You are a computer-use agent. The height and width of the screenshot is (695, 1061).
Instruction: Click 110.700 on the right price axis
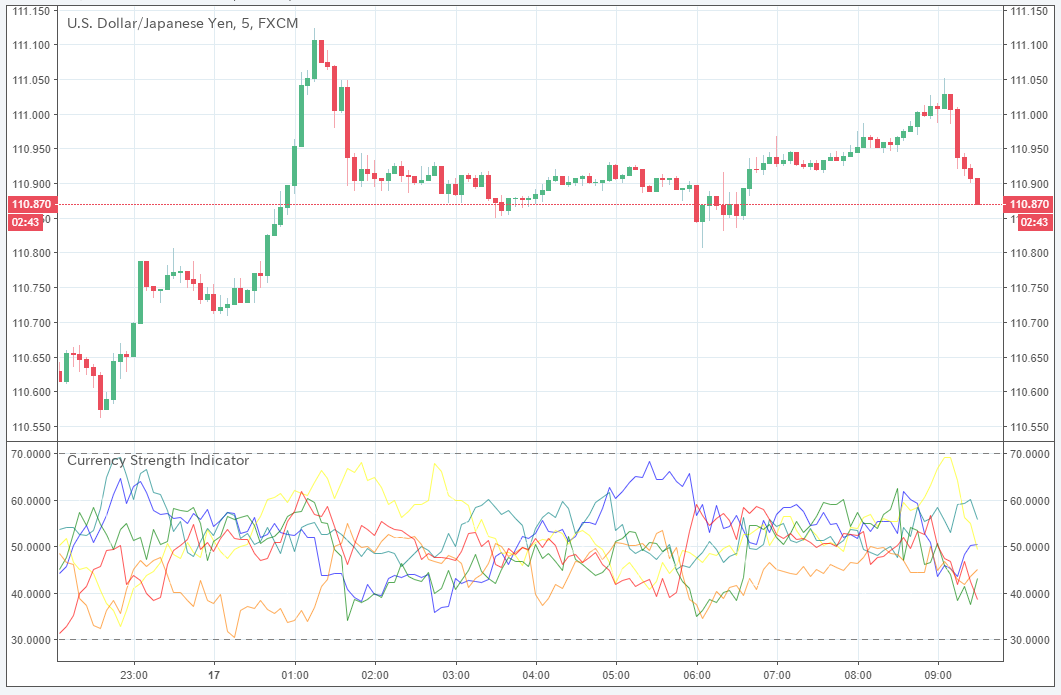[x=1029, y=323]
